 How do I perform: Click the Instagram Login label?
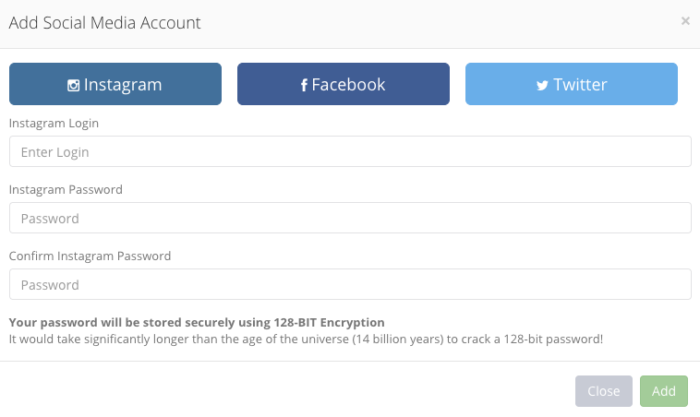point(54,123)
